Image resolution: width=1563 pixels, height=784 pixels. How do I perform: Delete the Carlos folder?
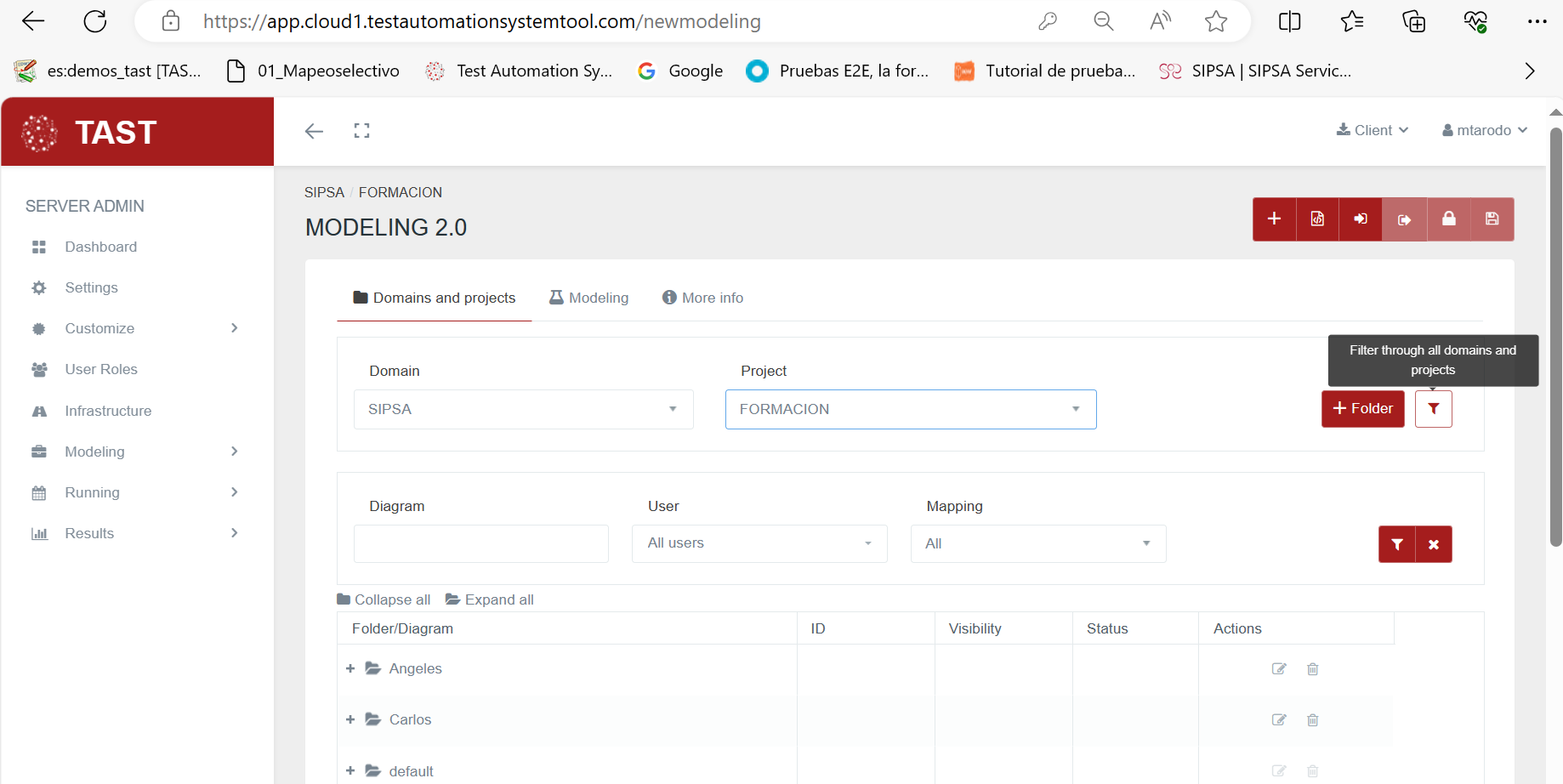(1312, 720)
